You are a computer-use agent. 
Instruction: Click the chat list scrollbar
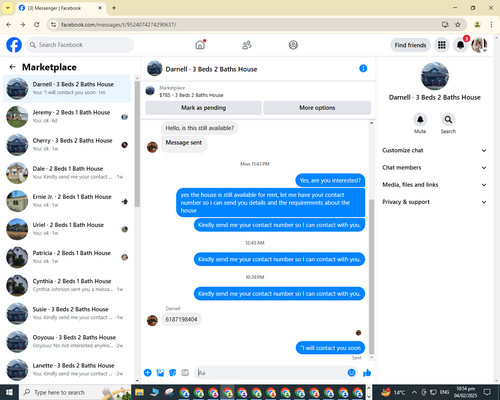137,144
